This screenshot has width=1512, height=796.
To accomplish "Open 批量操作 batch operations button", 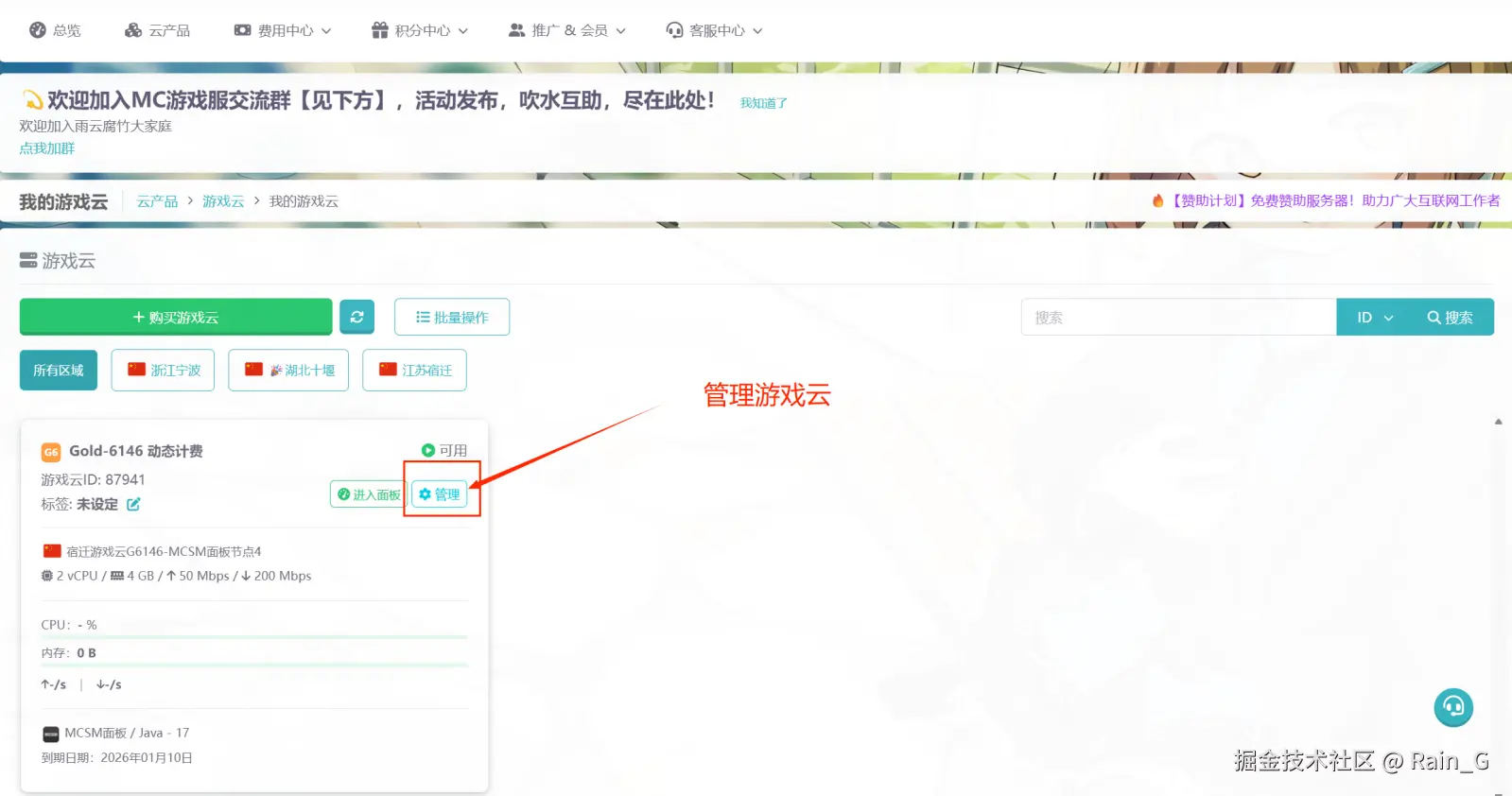I will (452, 317).
